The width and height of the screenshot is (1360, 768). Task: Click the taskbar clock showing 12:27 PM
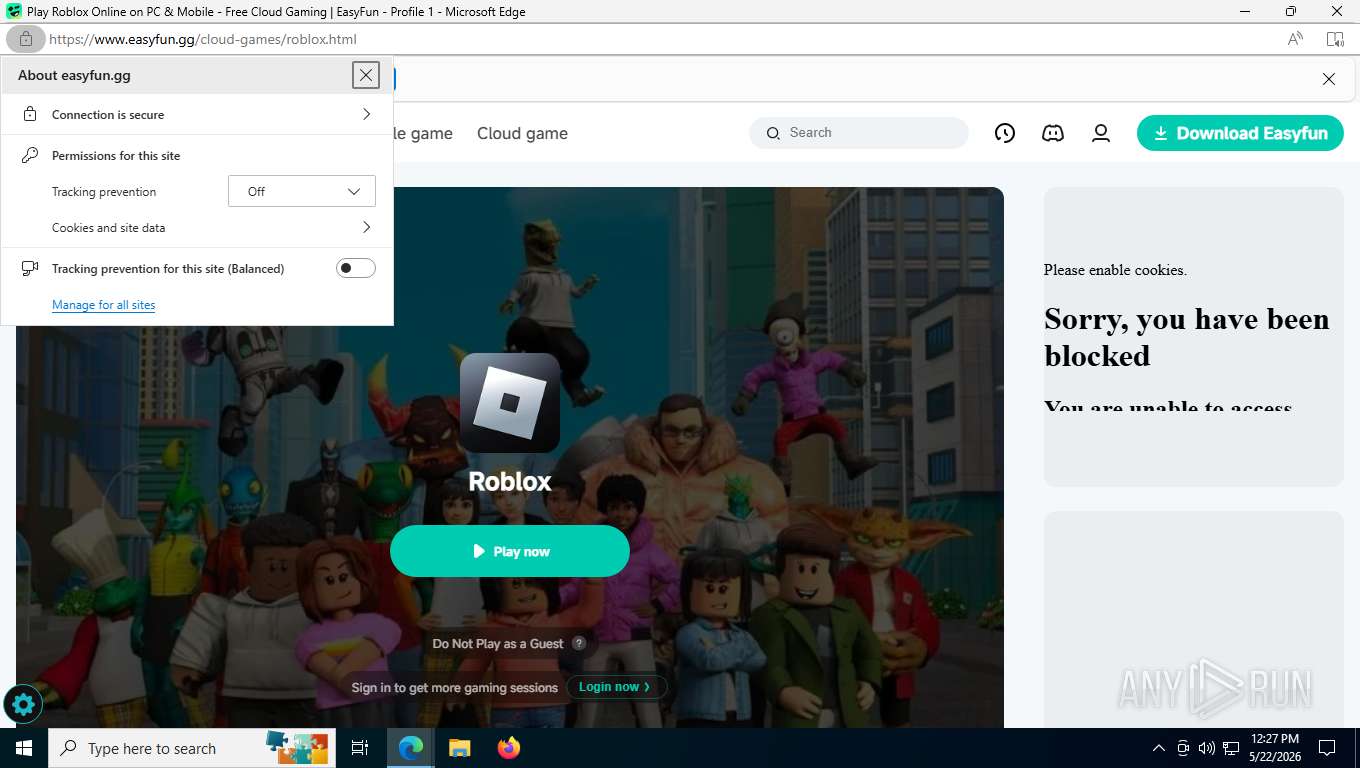point(1274,748)
